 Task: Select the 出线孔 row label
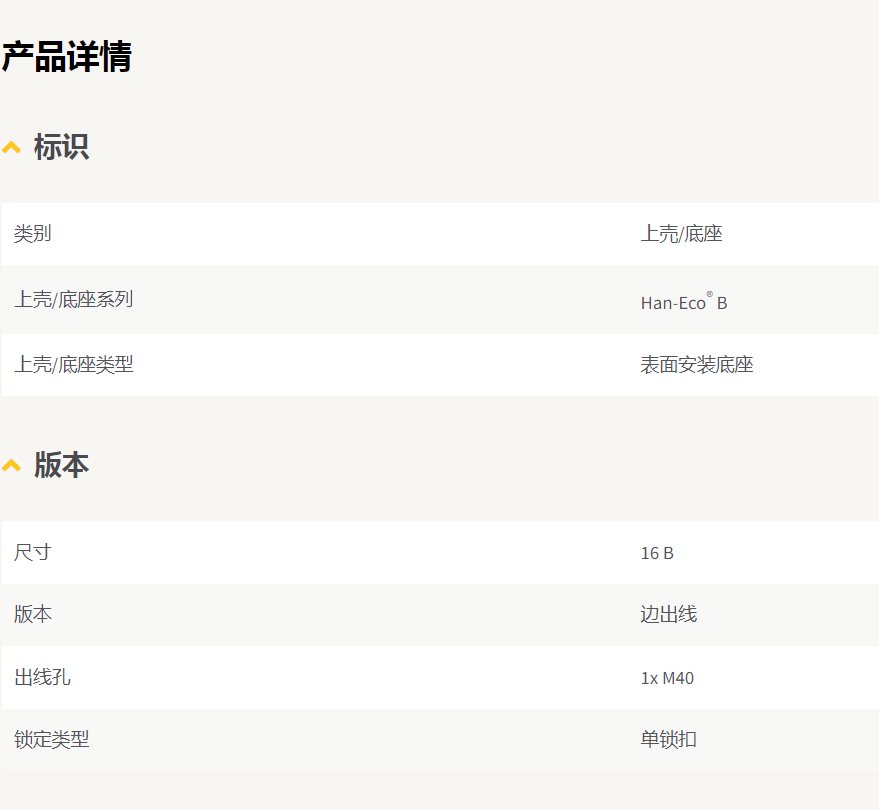(42, 678)
